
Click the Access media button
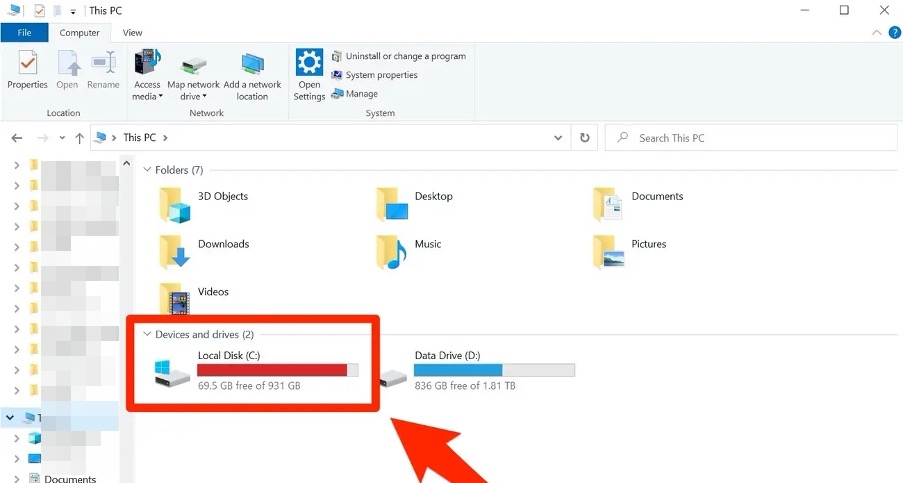click(x=147, y=75)
